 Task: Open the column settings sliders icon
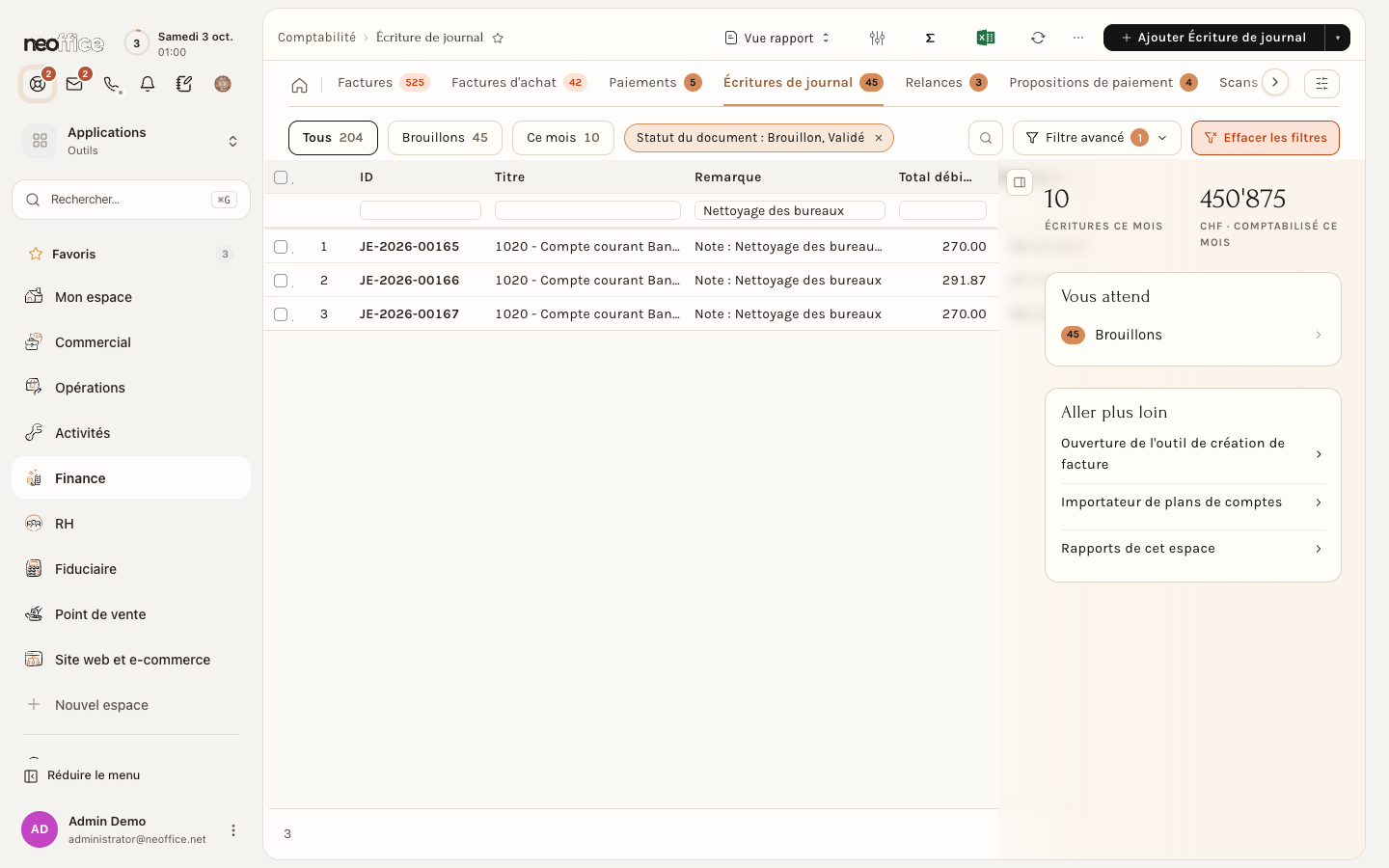(877, 38)
